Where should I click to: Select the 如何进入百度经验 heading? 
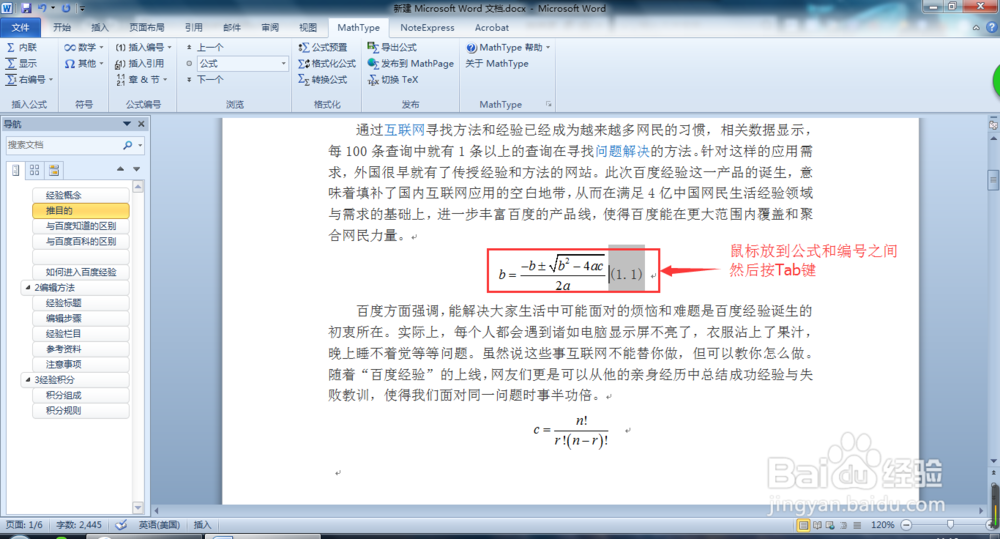click(80, 272)
